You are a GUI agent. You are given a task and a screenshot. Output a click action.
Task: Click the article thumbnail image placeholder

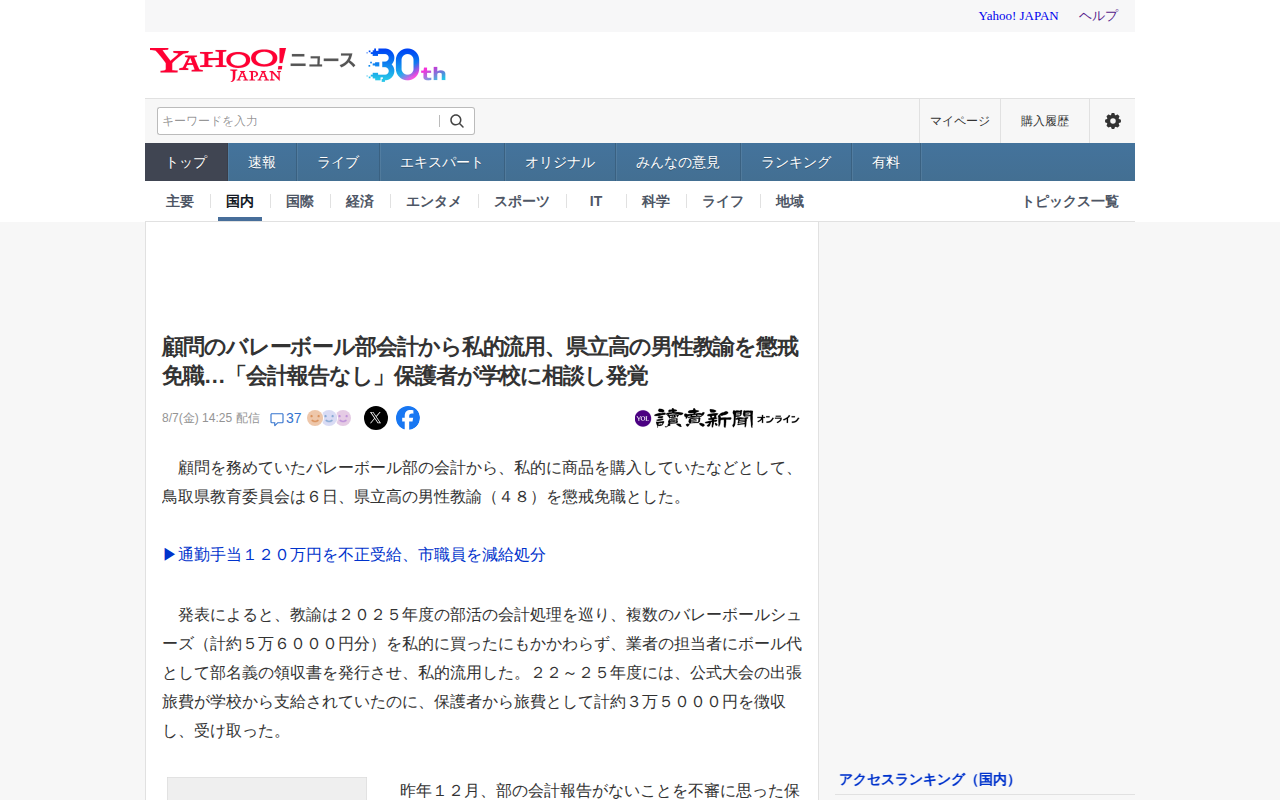coord(267,788)
